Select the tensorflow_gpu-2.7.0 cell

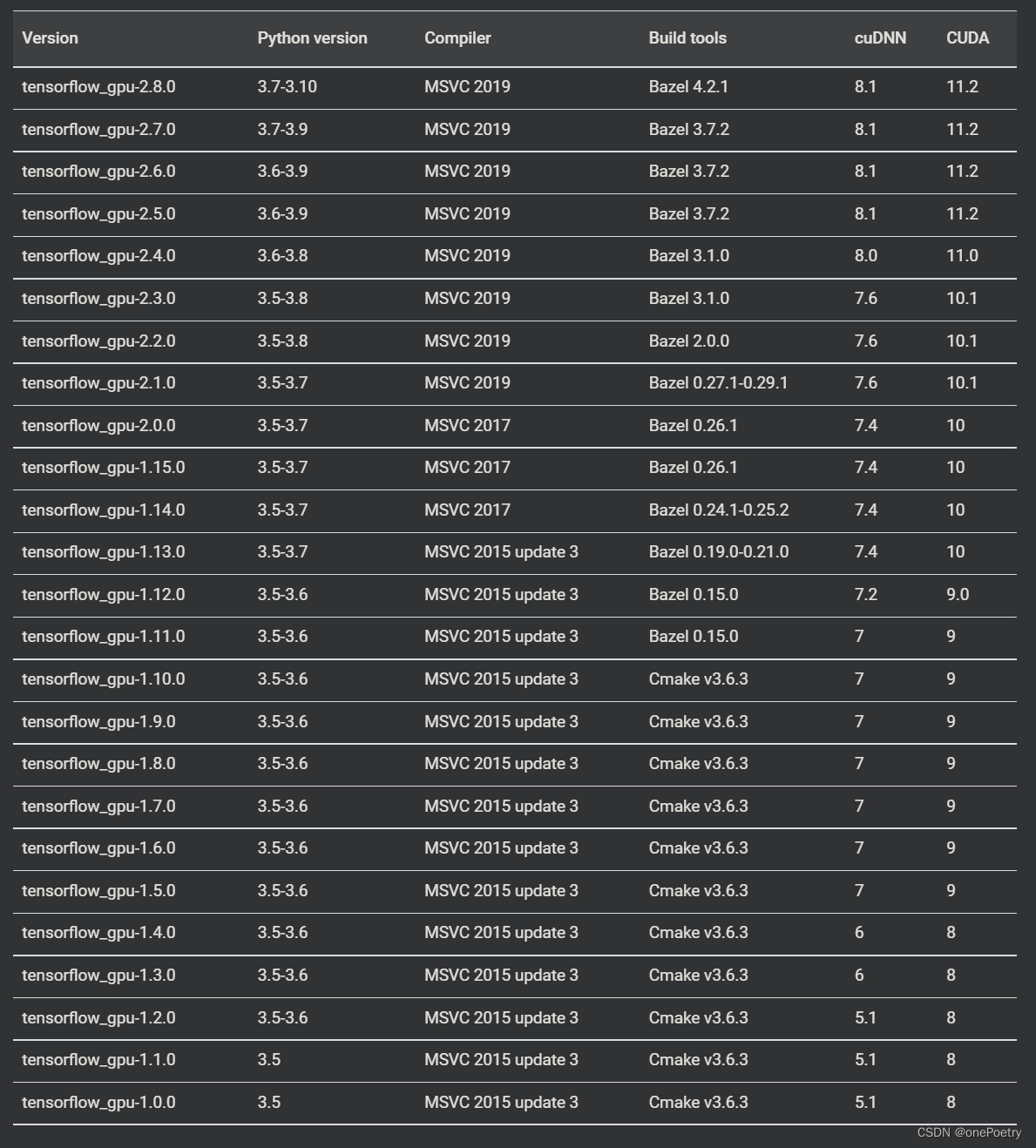coord(98,130)
